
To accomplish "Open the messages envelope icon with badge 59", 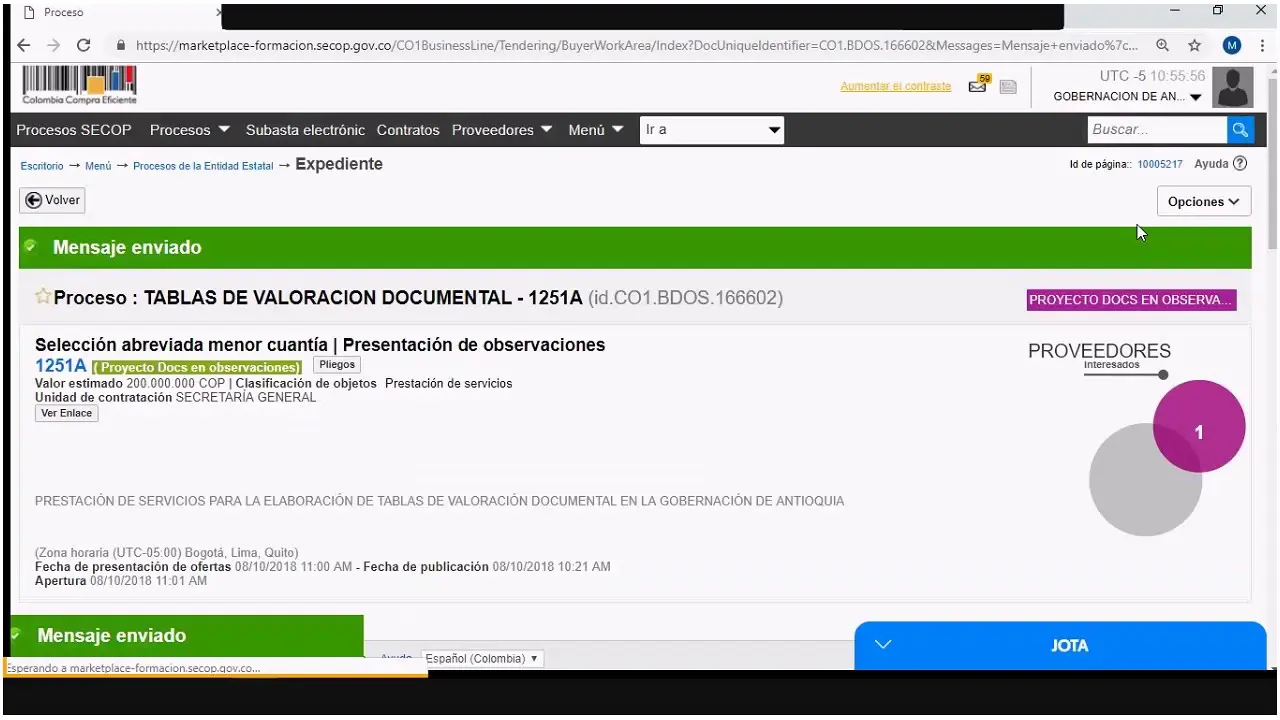I will pyautogui.click(x=979, y=85).
